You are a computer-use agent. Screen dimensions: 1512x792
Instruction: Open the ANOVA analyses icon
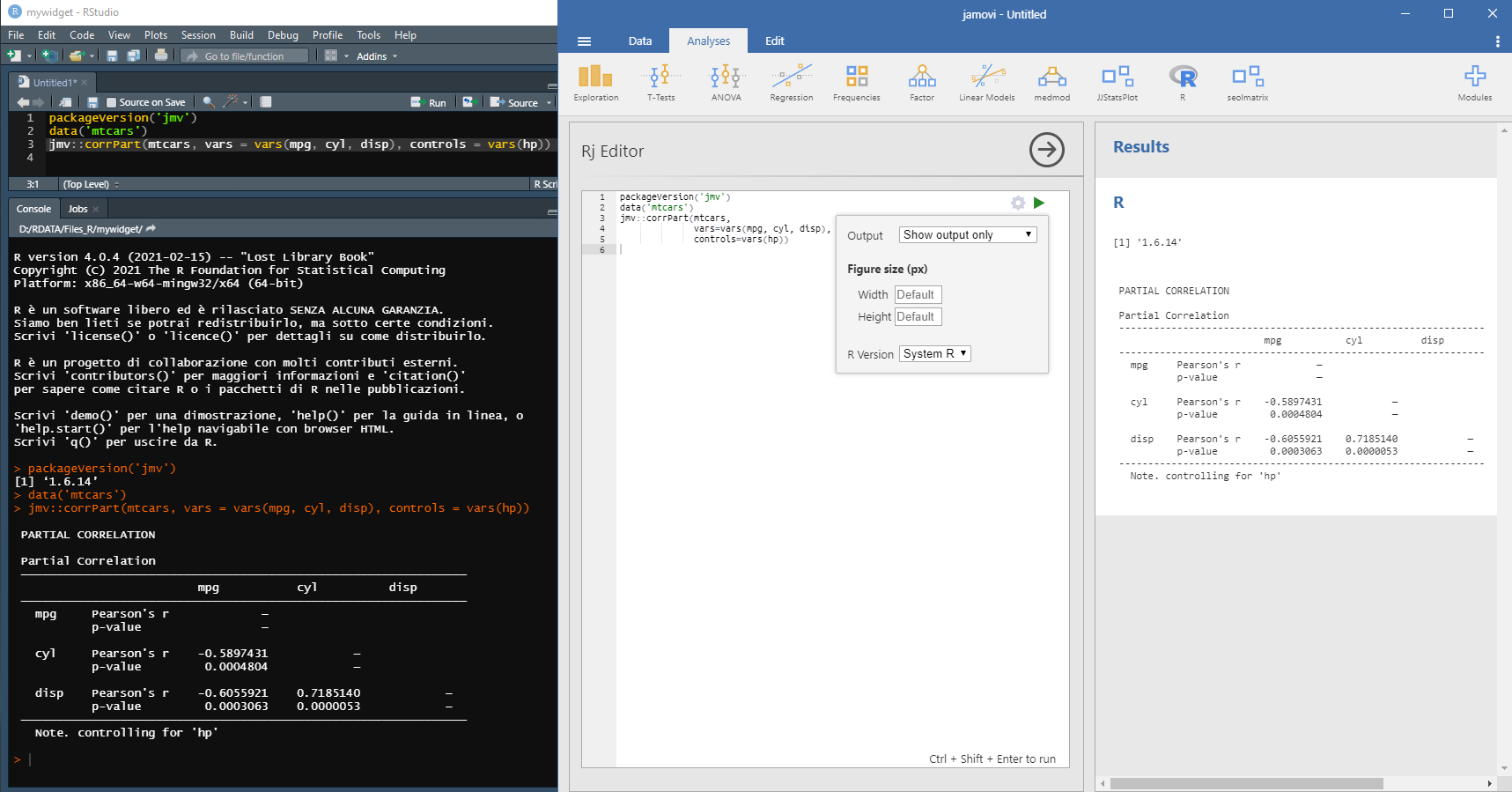pos(726,84)
